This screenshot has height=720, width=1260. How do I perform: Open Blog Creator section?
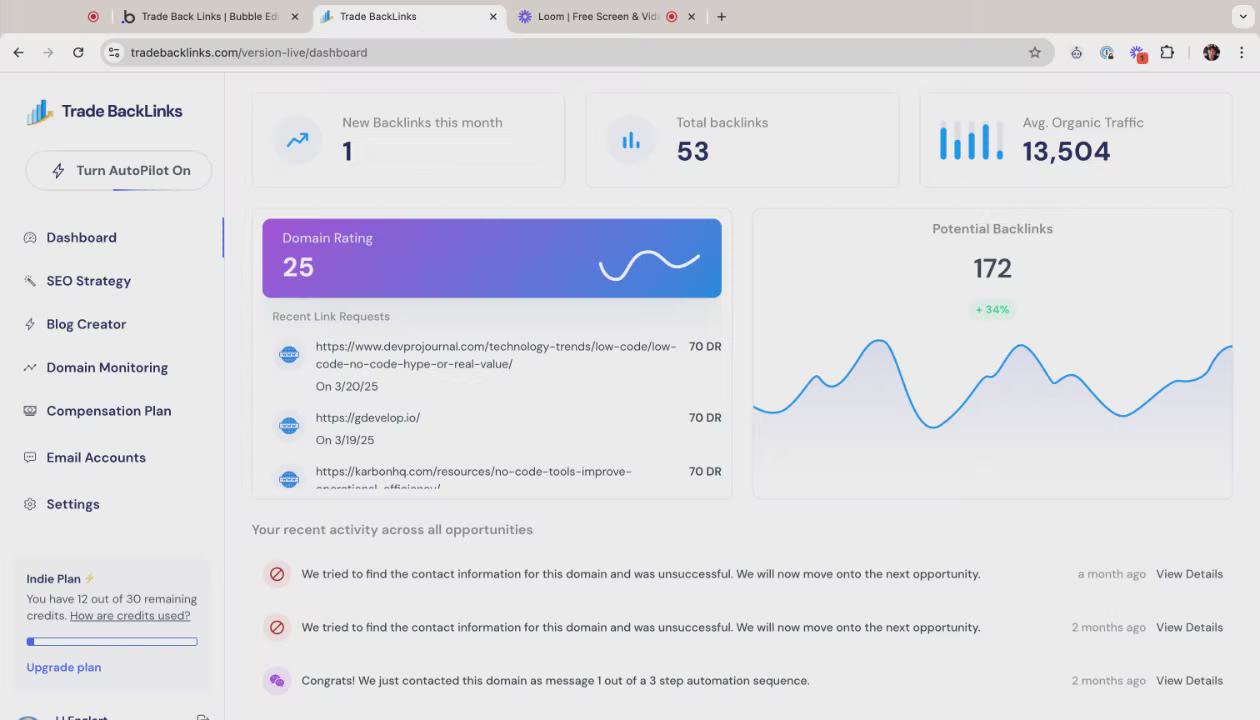coord(86,324)
